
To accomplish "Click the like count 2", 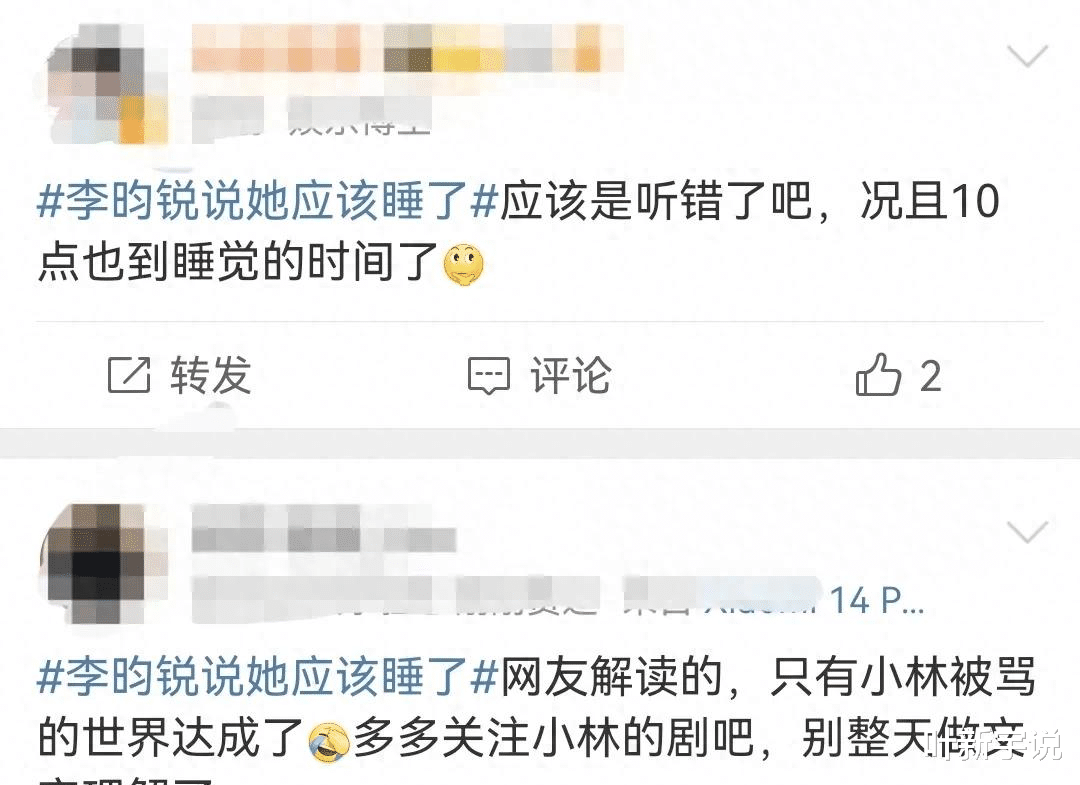I will click(931, 377).
